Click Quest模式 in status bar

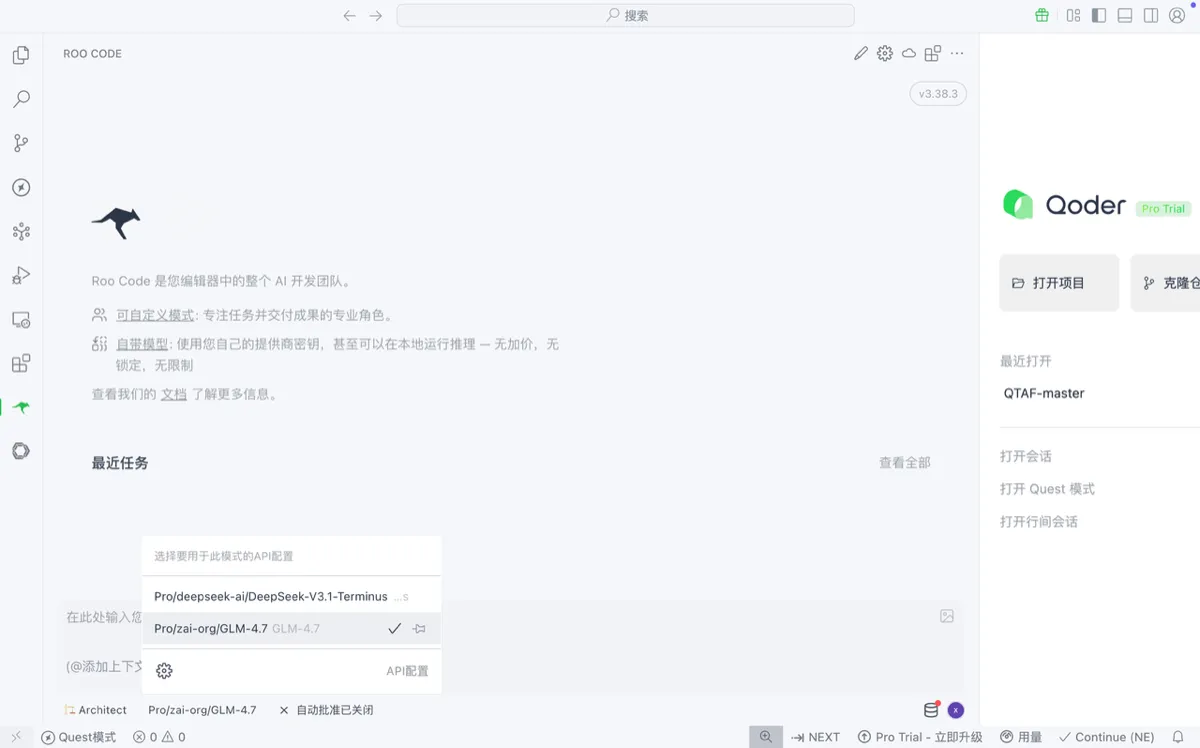pyautogui.click(x=79, y=737)
